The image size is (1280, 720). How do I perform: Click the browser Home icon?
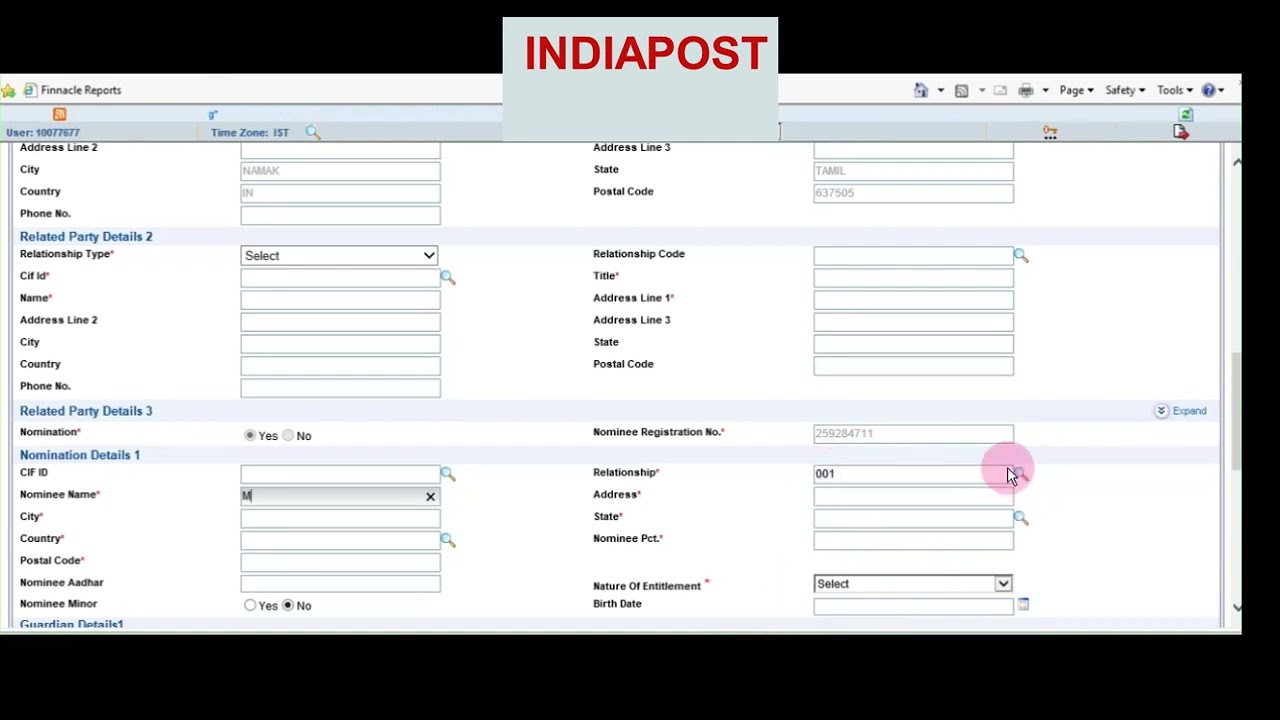coord(921,90)
